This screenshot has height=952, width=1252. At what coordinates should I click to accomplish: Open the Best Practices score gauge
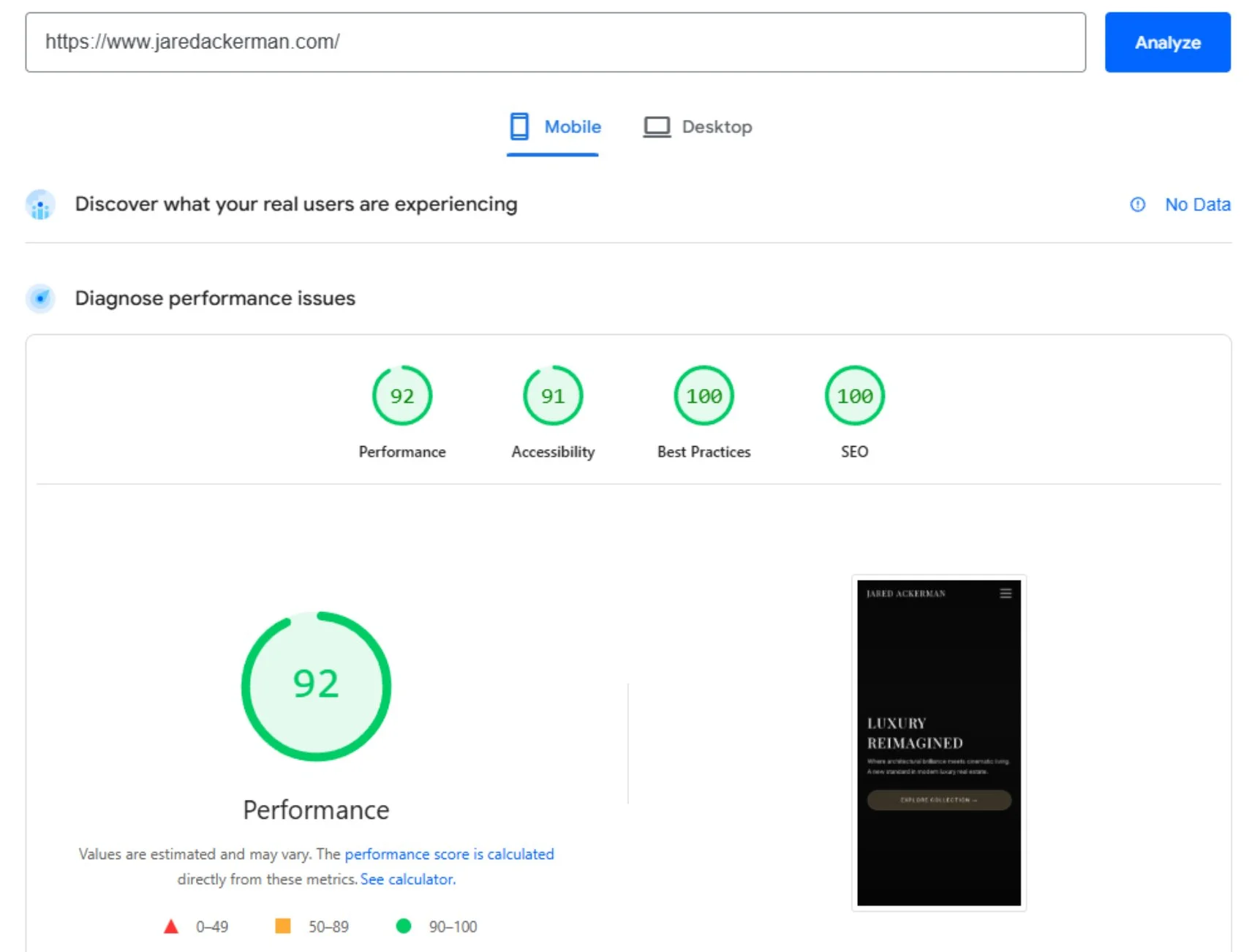pyautogui.click(x=704, y=396)
